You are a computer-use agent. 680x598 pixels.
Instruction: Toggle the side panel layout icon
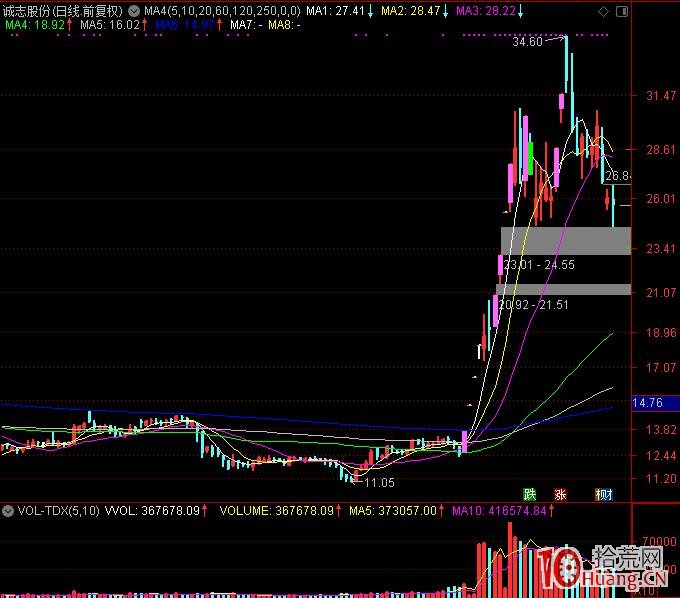pyautogui.click(x=622, y=12)
